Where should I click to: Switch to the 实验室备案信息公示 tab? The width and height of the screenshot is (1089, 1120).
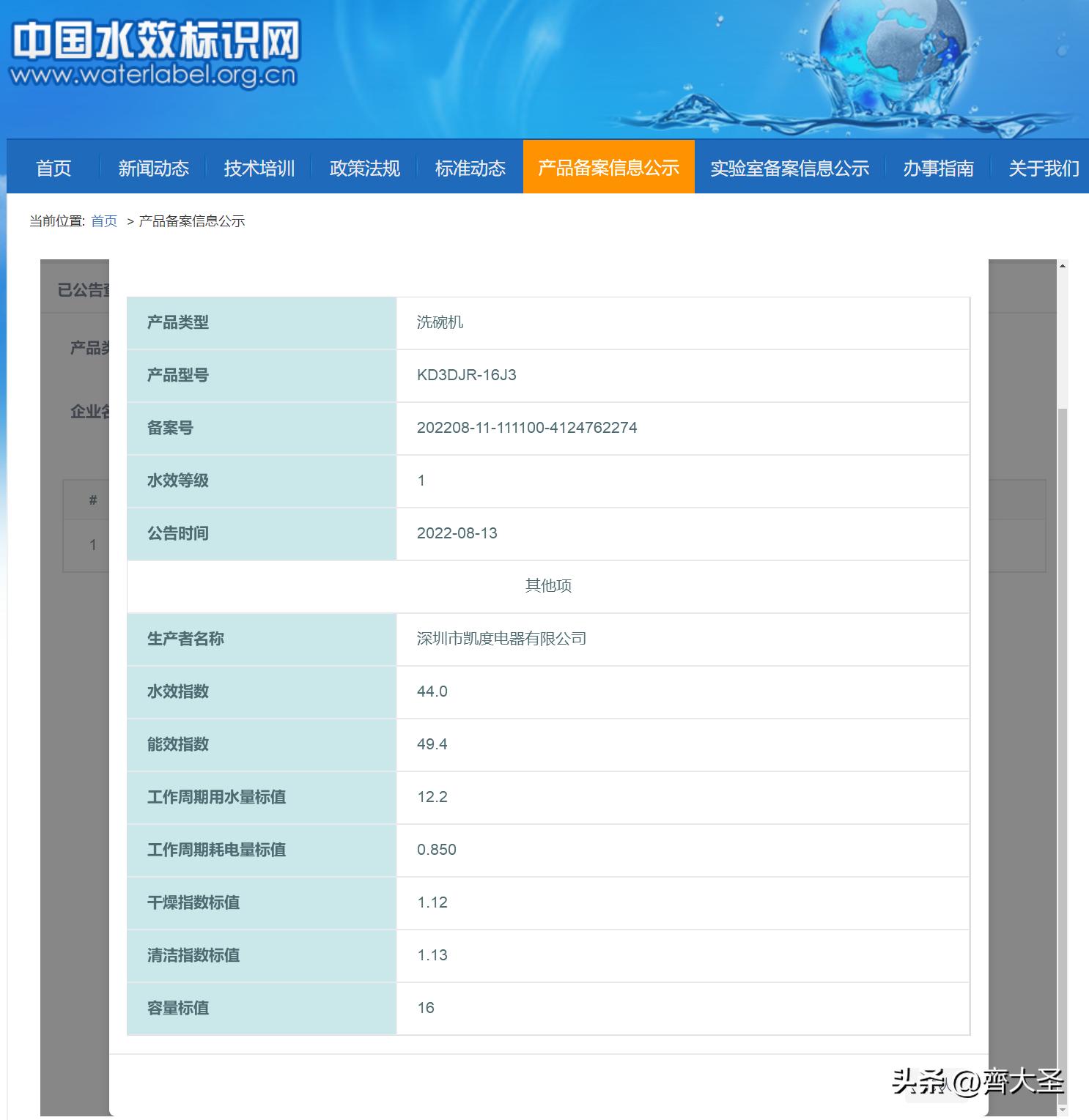coord(789,168)
